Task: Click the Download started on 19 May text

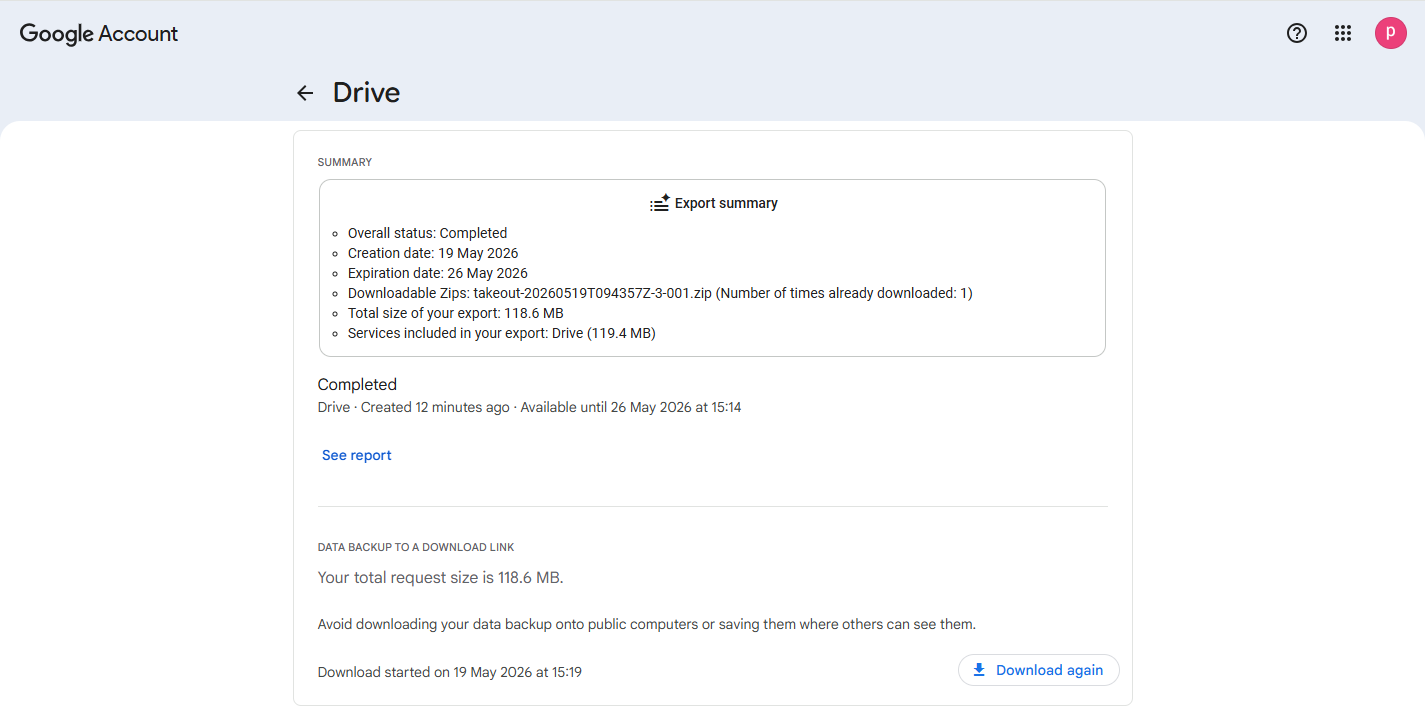Action: click(450, 672)
